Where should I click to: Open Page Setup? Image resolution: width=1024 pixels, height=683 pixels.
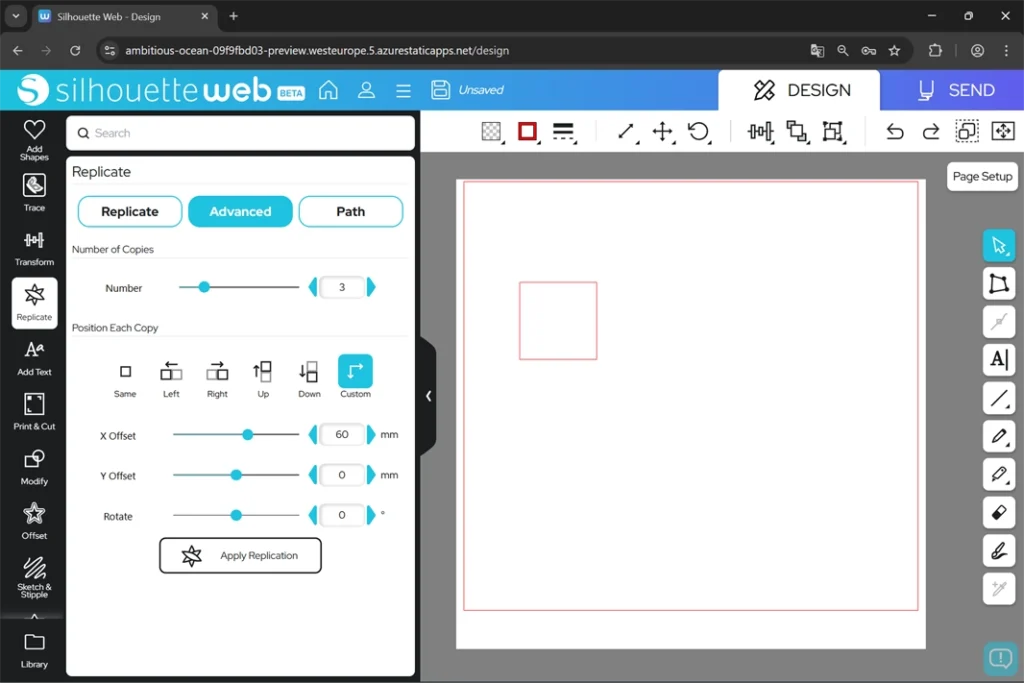pyautogui.click(x=982, y=177)
